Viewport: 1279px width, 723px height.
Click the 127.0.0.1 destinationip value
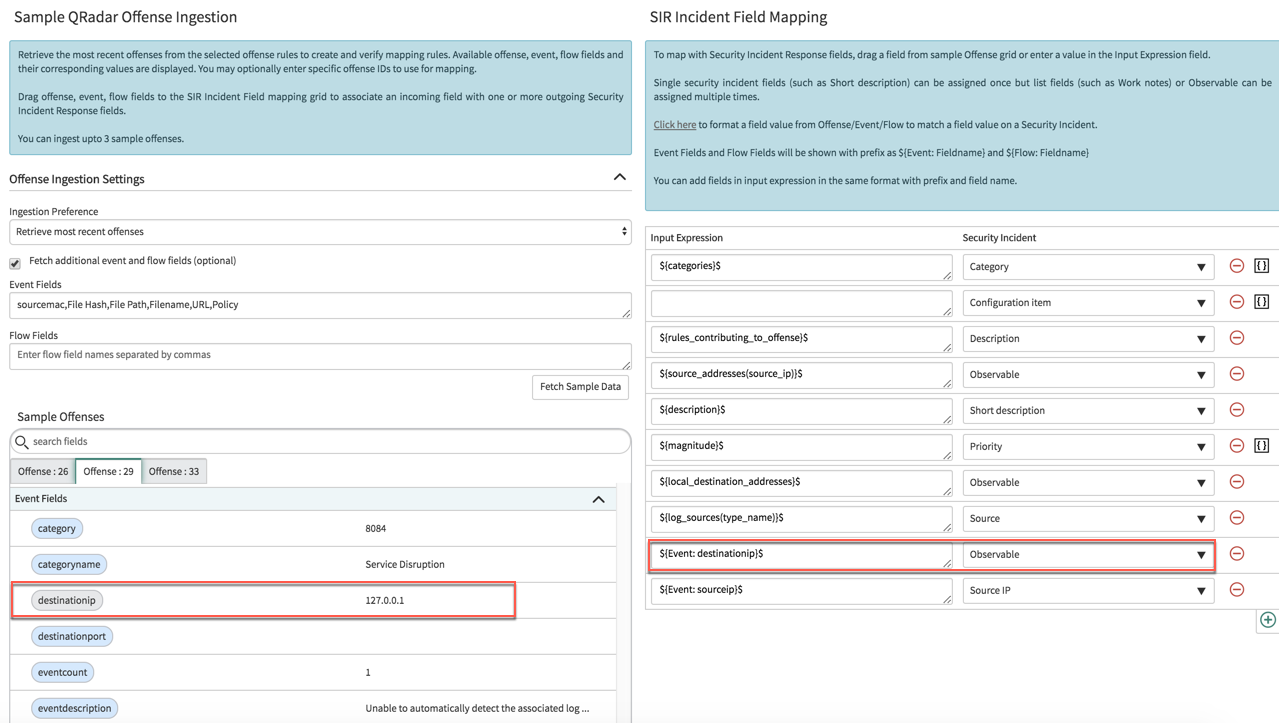point(385,600)
